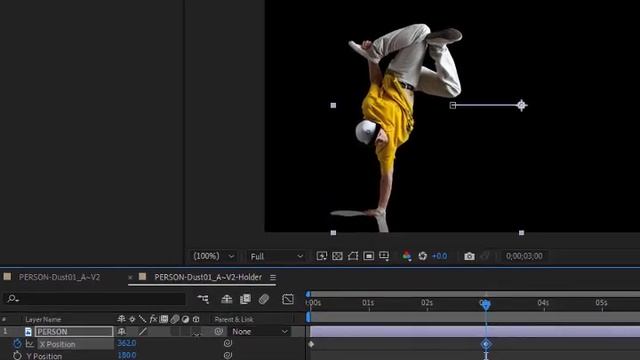Select the X Position property

click(x=57, y=344)
